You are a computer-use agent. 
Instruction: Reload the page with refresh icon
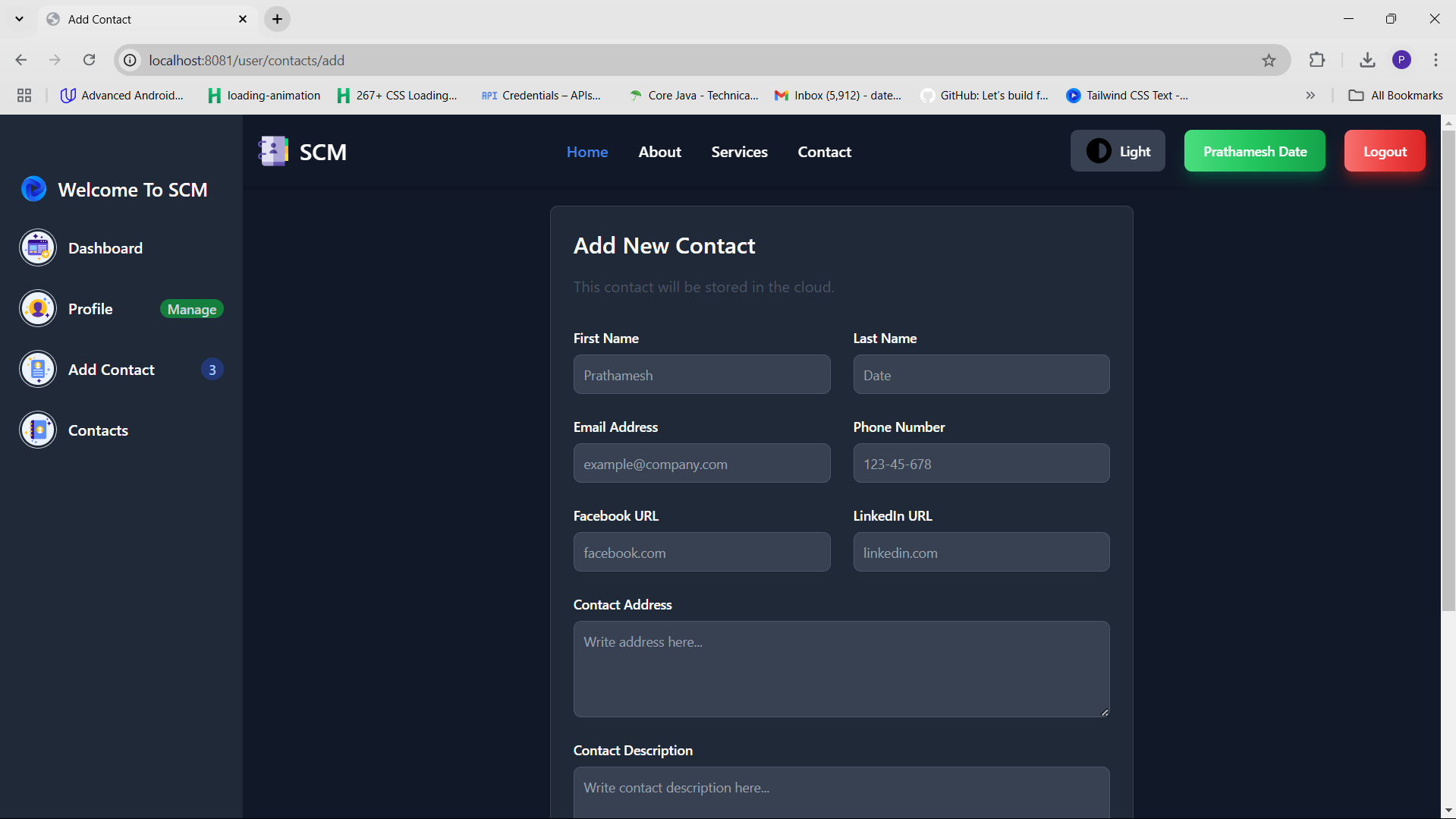point(89,60)
